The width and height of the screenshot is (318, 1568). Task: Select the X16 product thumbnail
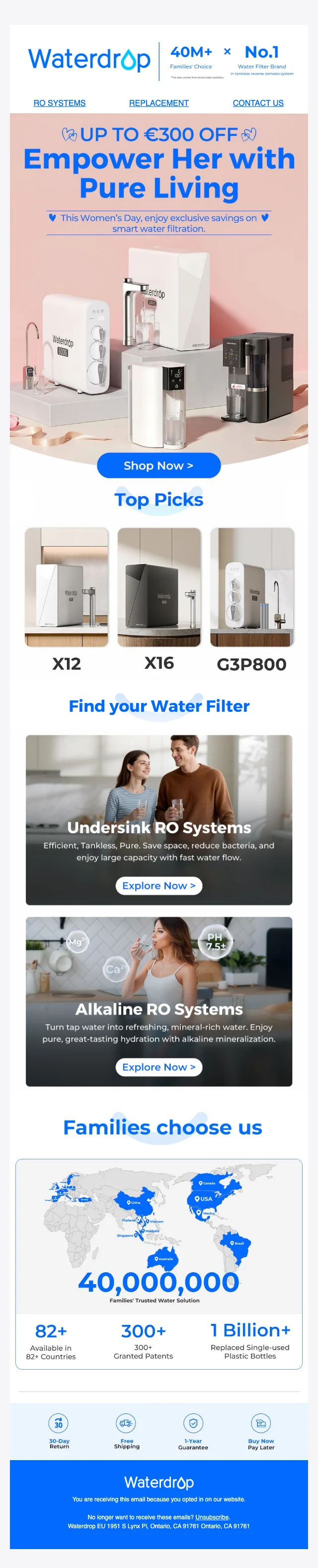[159, 587]
